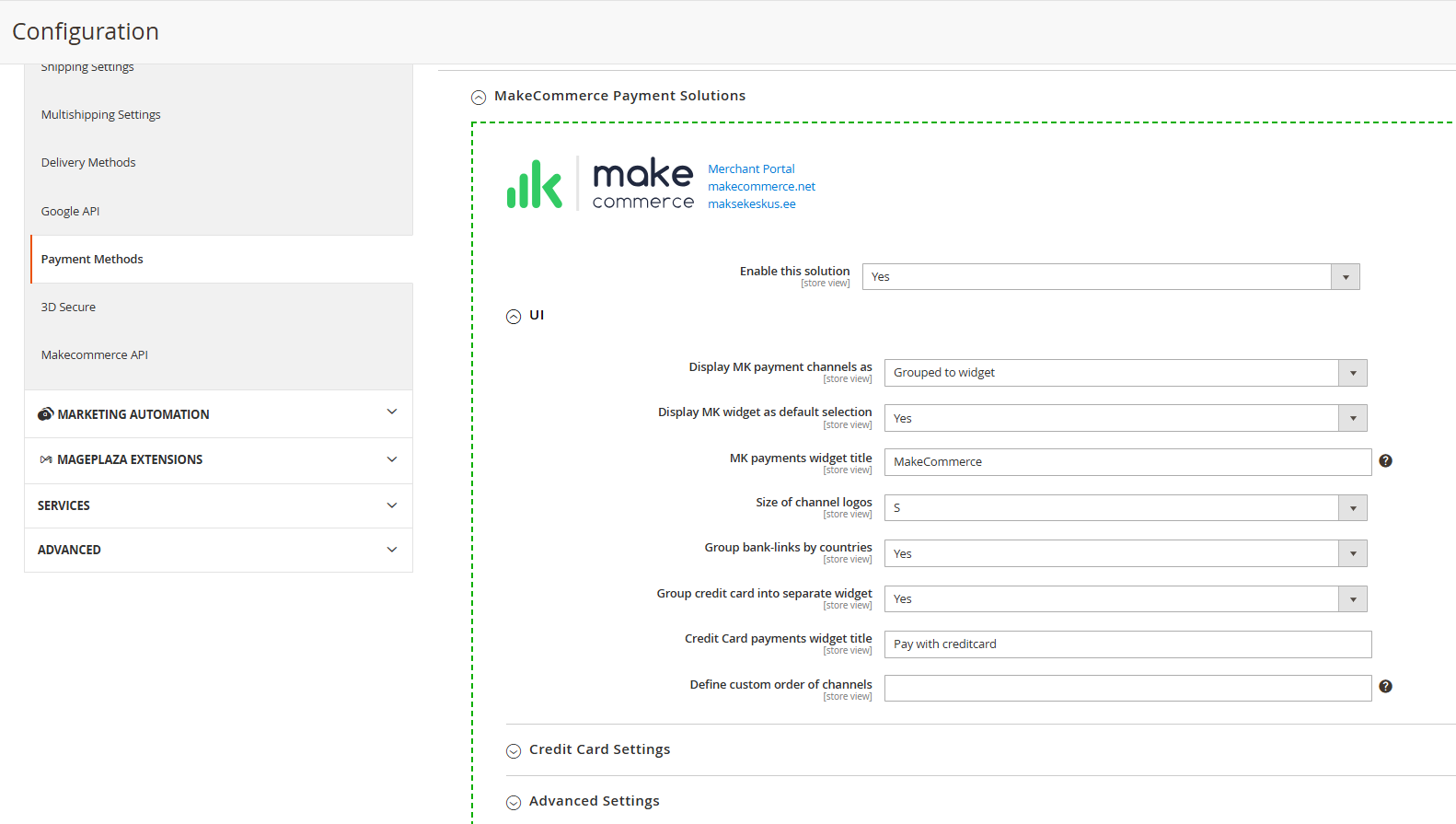The image size is (1456, 824).
Task: Click Define custom order of channels field
Action: point(1127,689)
